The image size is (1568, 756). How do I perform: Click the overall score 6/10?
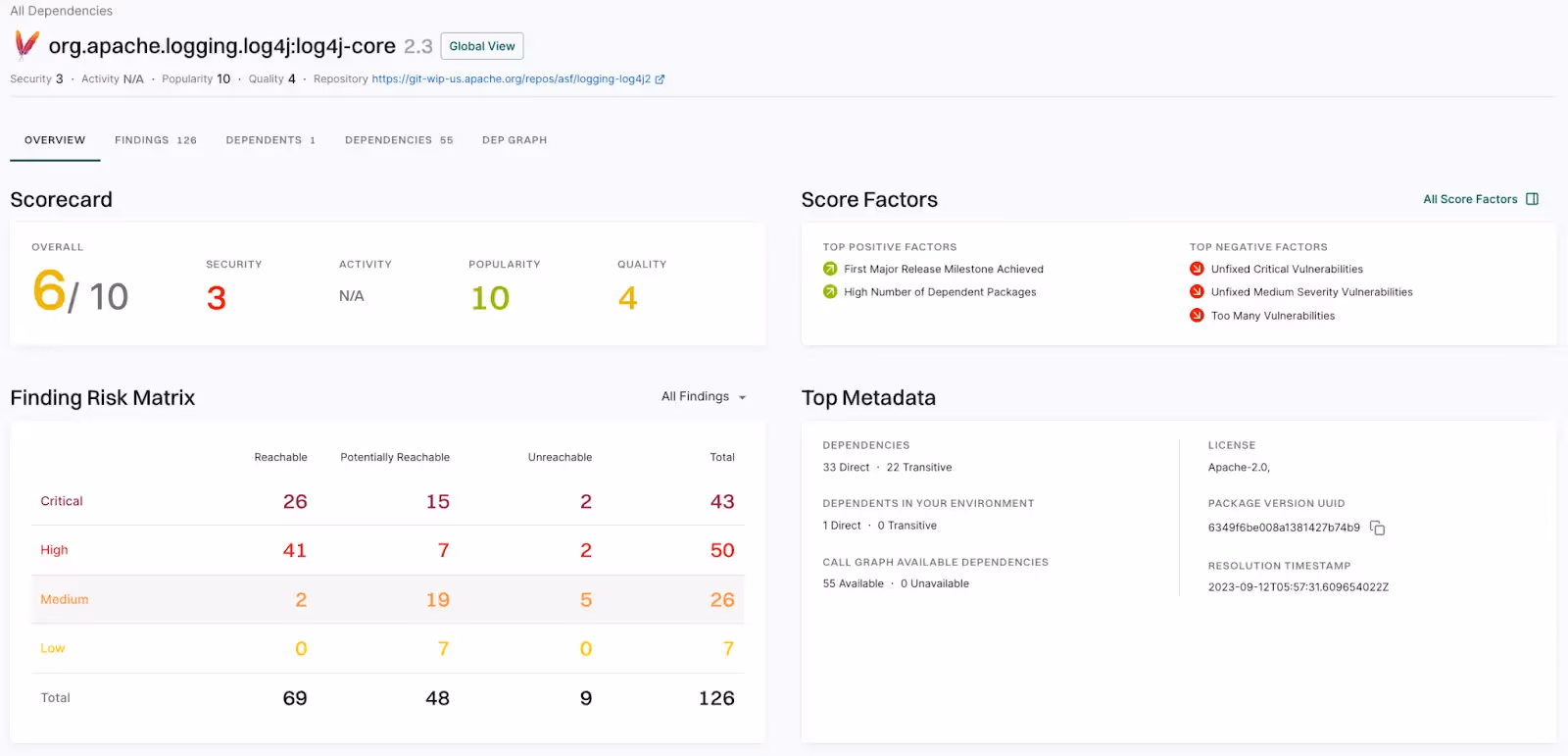pyautogui.click(x=80, y=292)
